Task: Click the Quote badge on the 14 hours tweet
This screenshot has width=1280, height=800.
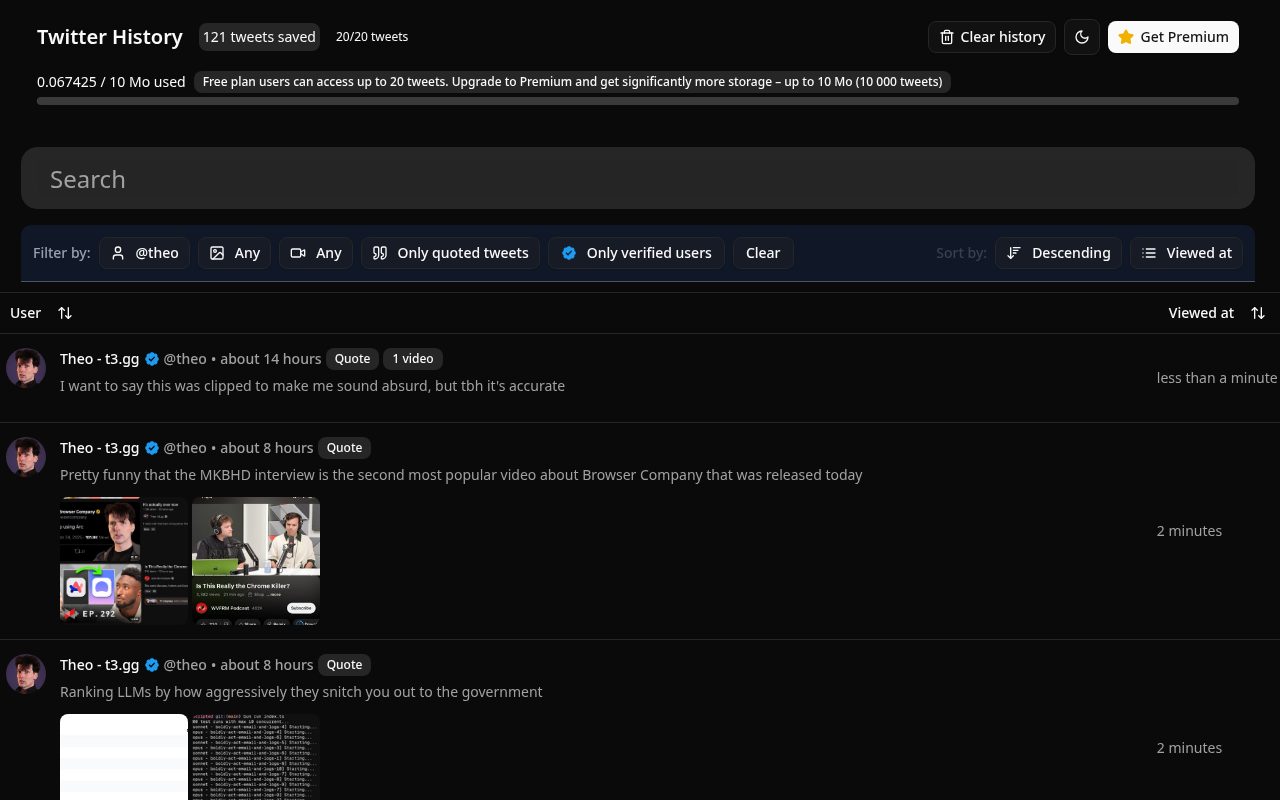Action: pos(352,359)
